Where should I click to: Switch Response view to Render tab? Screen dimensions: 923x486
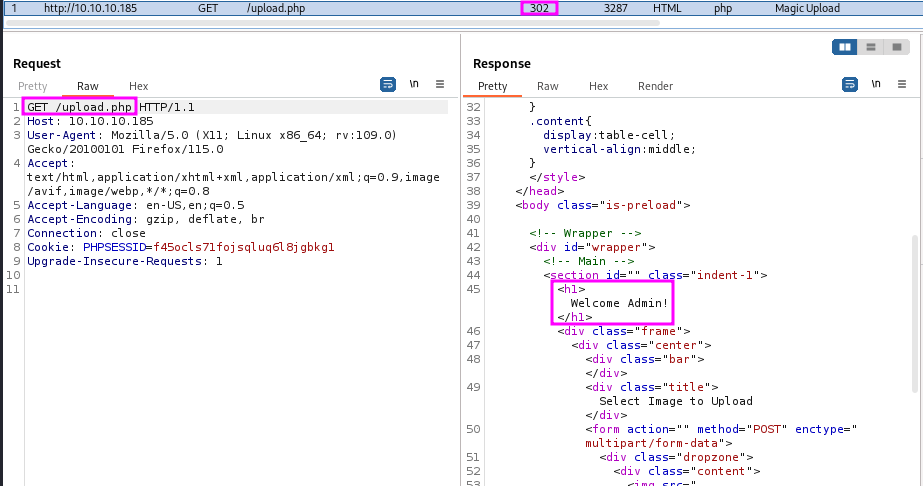coord(655,86)
